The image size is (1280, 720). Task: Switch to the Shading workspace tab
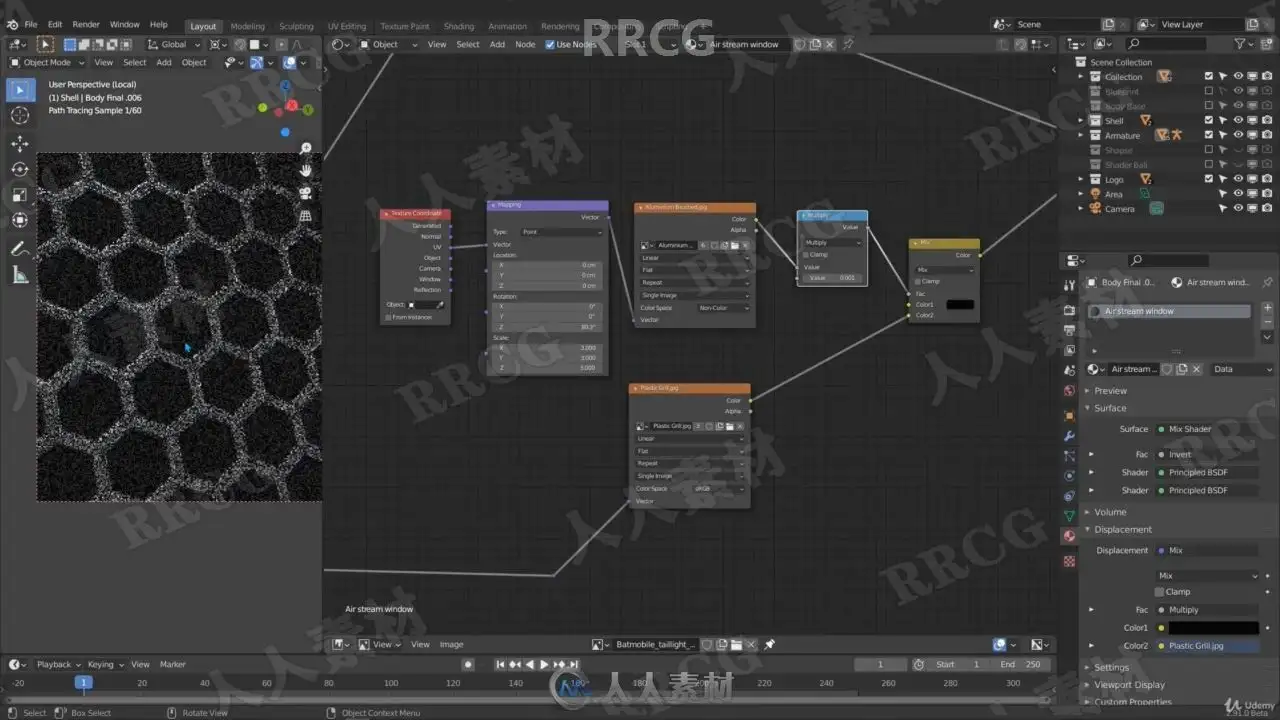[459, 26]
